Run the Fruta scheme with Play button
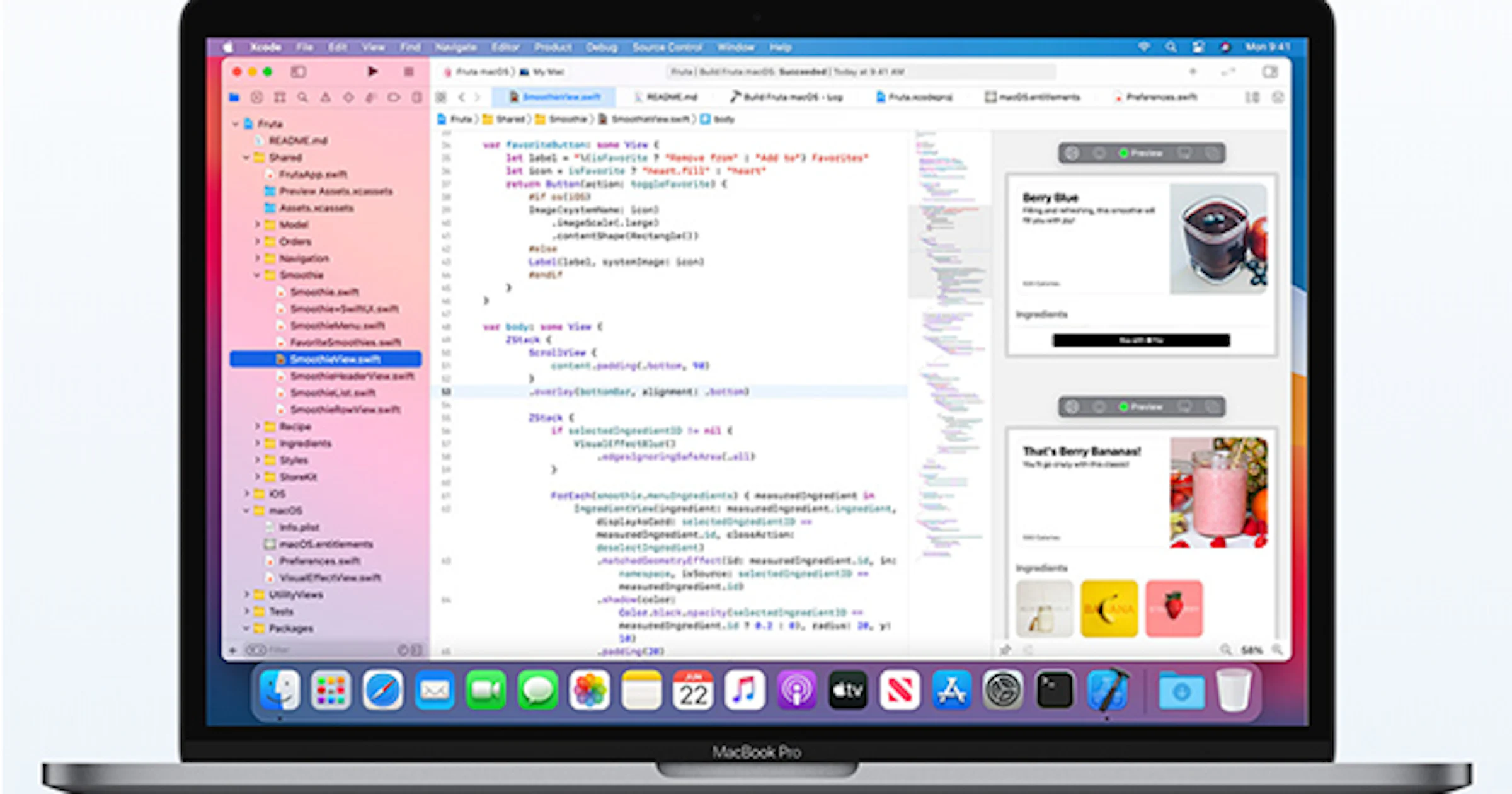Image resolution: width=1512 pixels, height=794 pixels. click(x=372, y=72)
